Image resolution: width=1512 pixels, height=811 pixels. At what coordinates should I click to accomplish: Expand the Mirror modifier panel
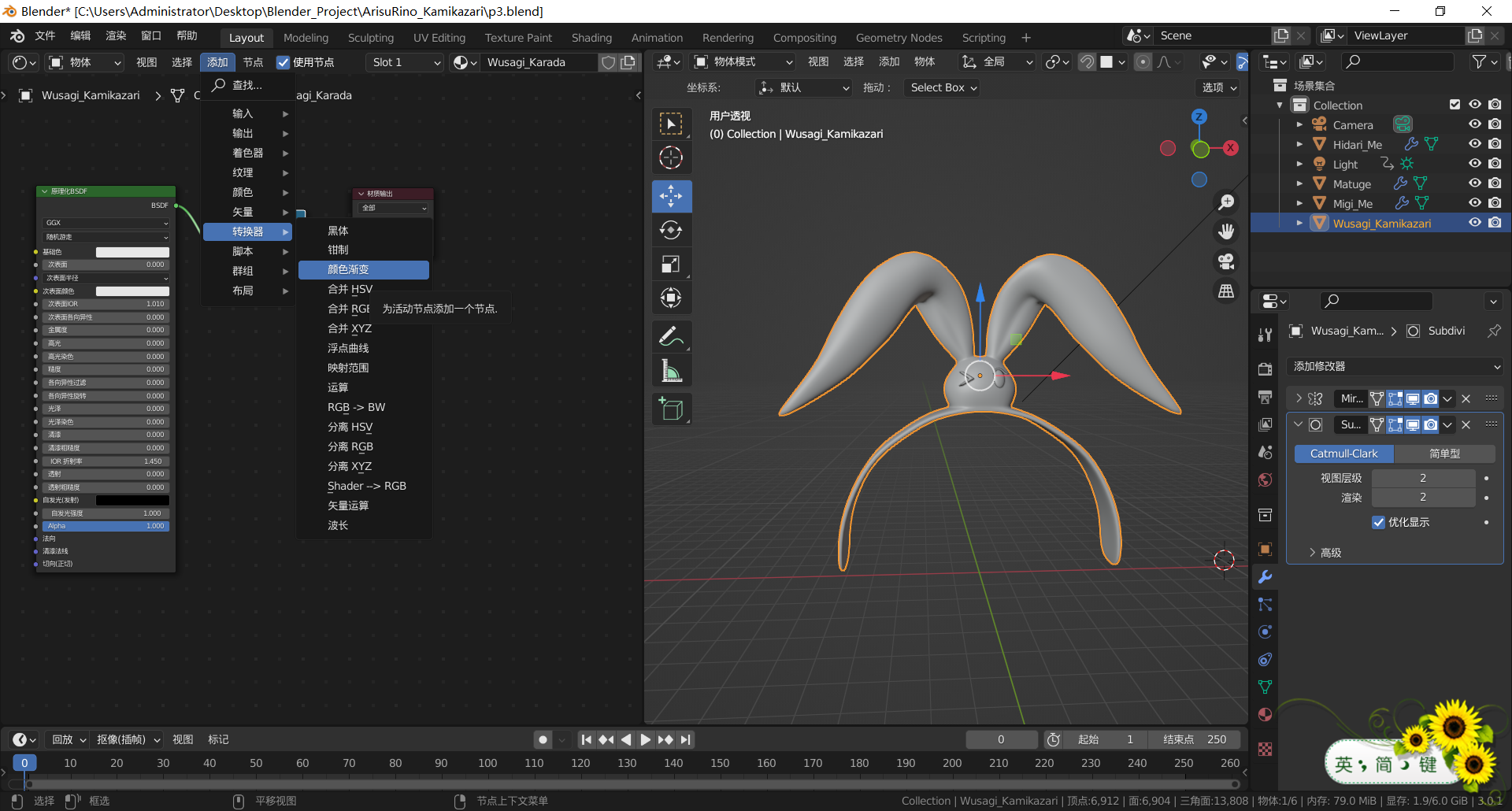tap(1299, 398)
